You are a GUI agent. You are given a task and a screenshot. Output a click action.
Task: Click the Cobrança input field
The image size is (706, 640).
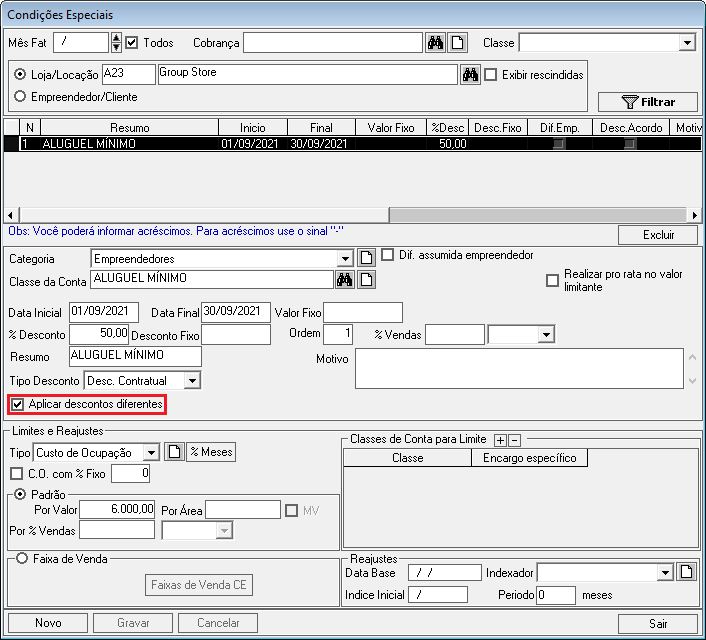coord(333,43)
